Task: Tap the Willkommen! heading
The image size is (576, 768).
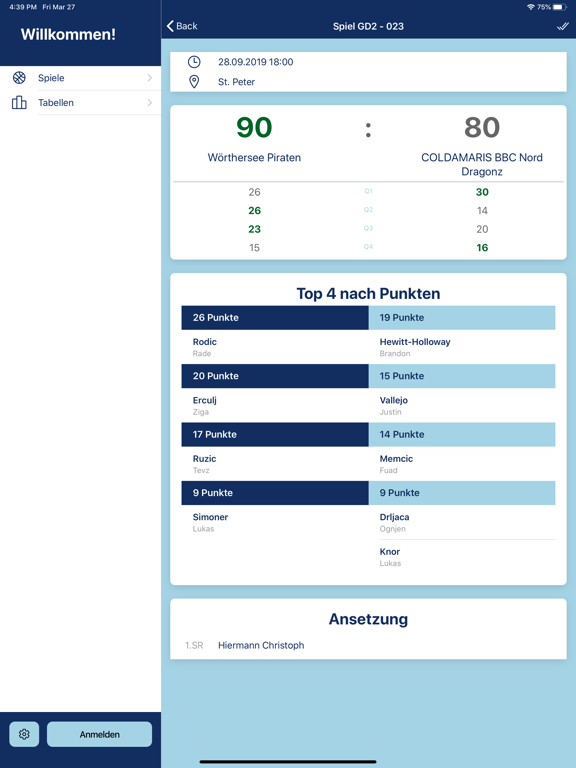Action: (x=68, y=34)
